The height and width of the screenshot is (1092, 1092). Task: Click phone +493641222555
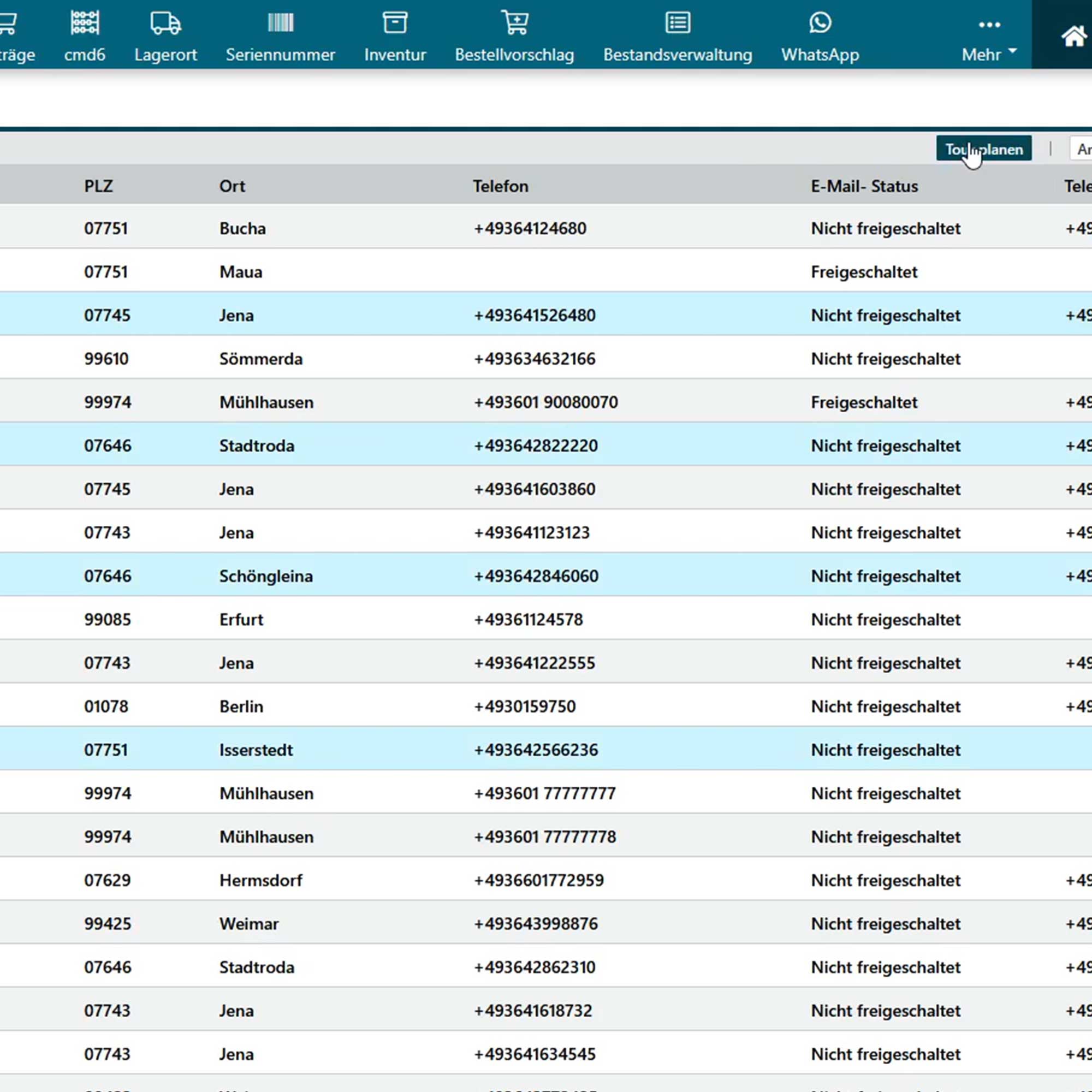pyautogui.click(x=535, y=663)
